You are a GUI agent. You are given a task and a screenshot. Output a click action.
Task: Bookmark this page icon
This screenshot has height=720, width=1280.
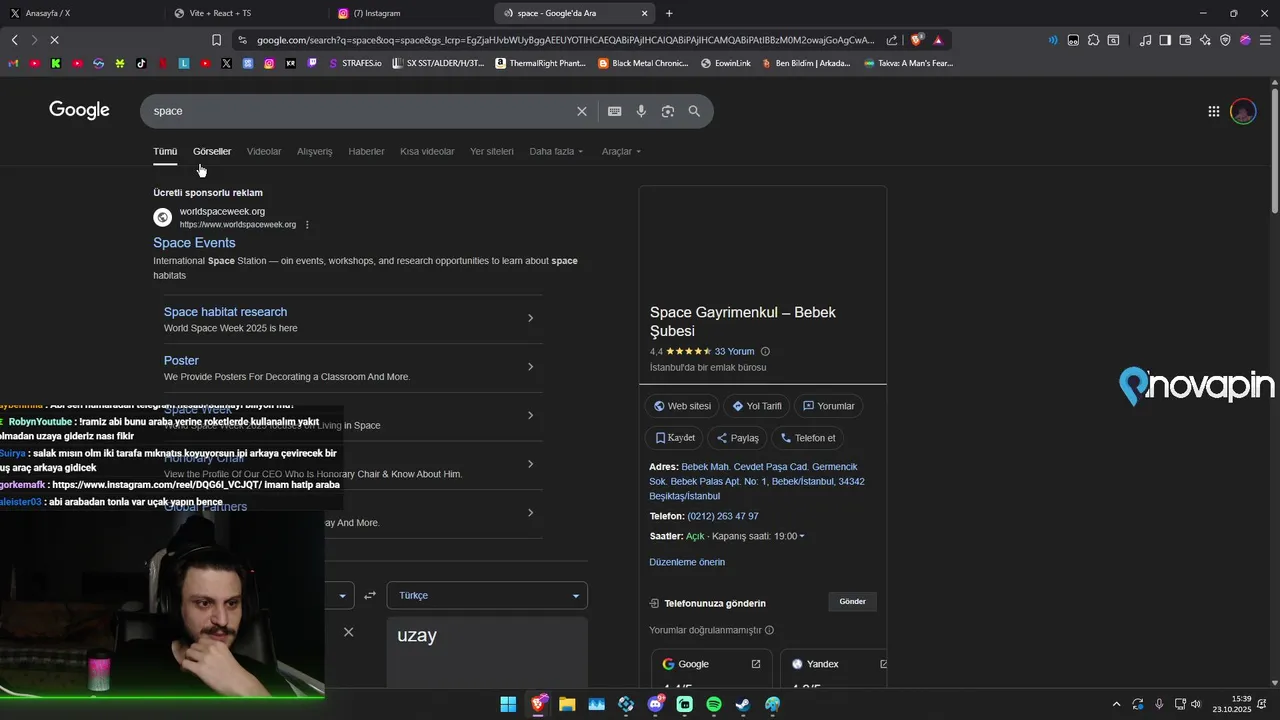tap(216, 40)
